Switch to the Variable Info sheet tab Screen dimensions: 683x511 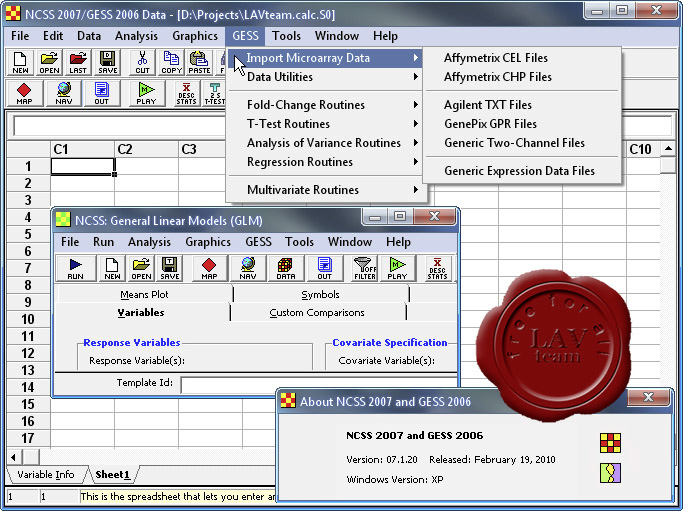point(46,474)
